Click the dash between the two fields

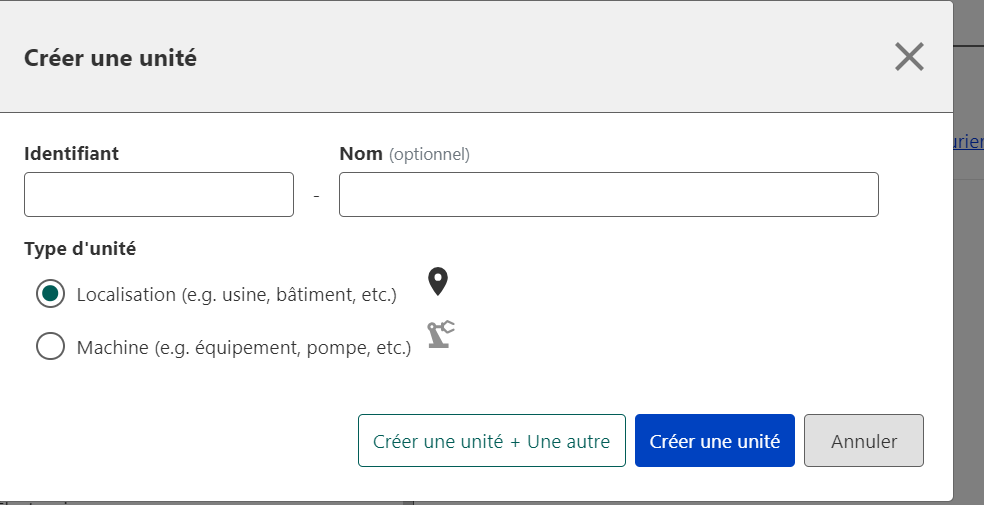(x=316, y=196)
